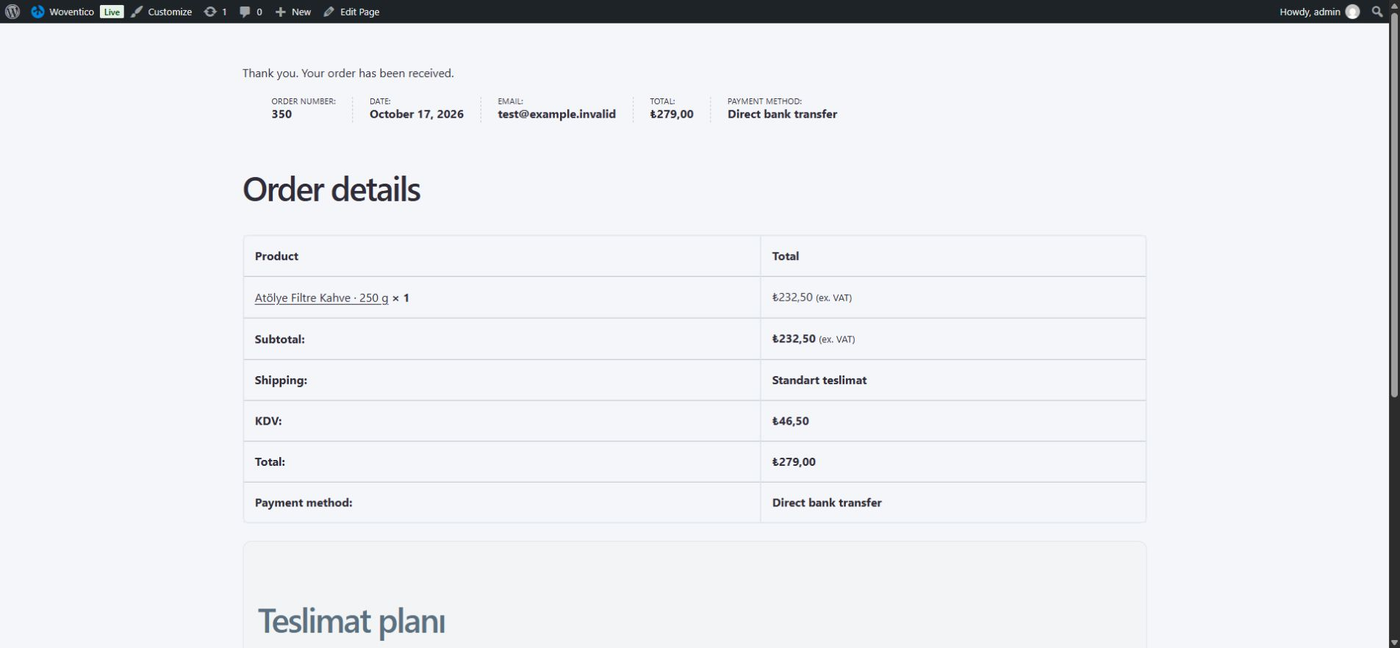Open the pending updates icon
The width and height of the screenshot is (1400, 648).
coord(210,12)
